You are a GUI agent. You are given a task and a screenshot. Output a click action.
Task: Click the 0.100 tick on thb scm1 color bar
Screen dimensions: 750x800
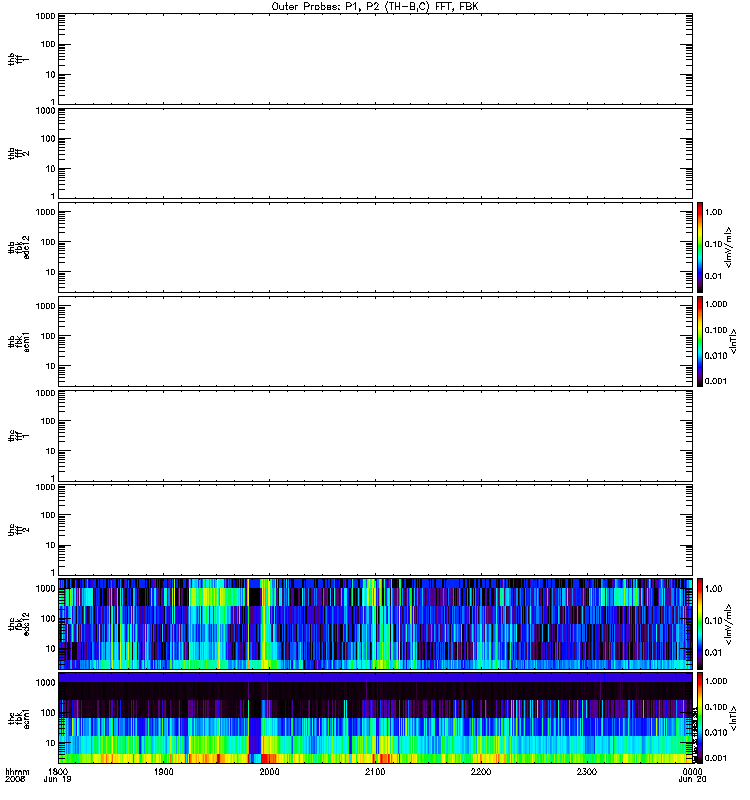point(716,330)
